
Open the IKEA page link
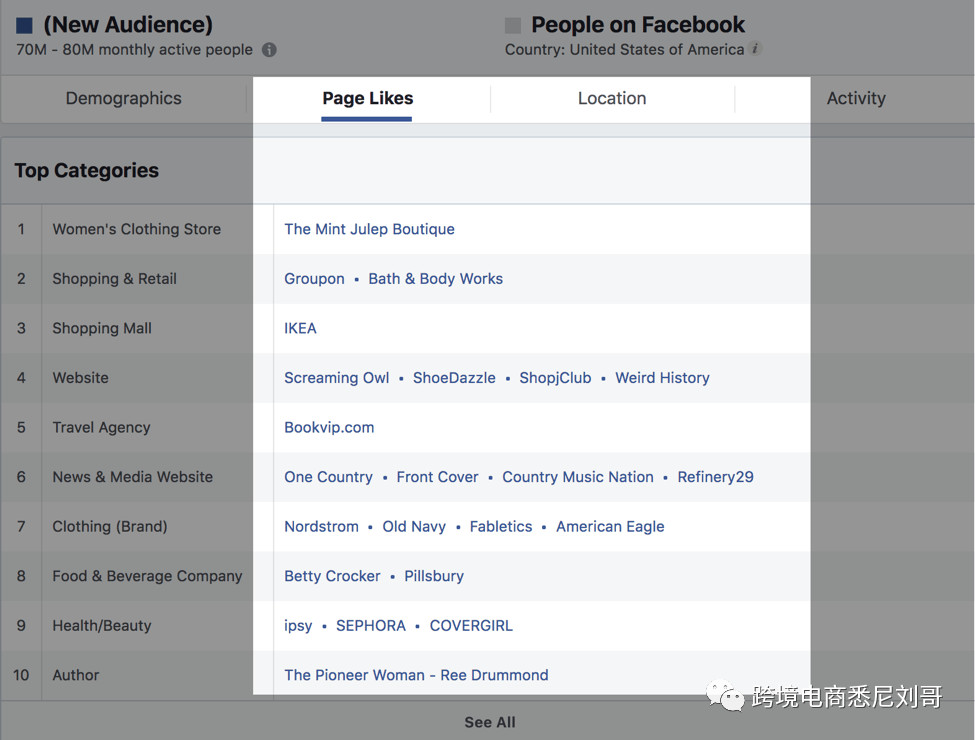(300, 327)
